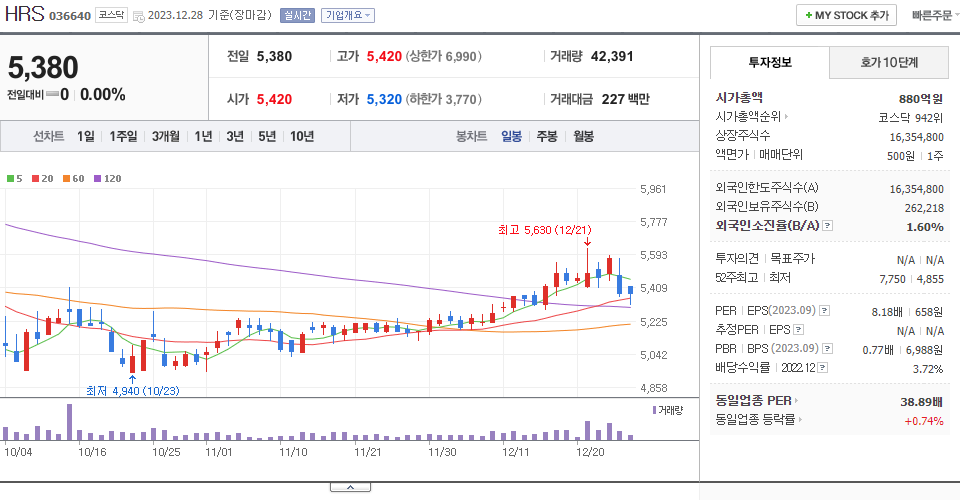The image size is (960, 500).
Task: Click the tall volume bar near 10/16
Action: point(69,422)
